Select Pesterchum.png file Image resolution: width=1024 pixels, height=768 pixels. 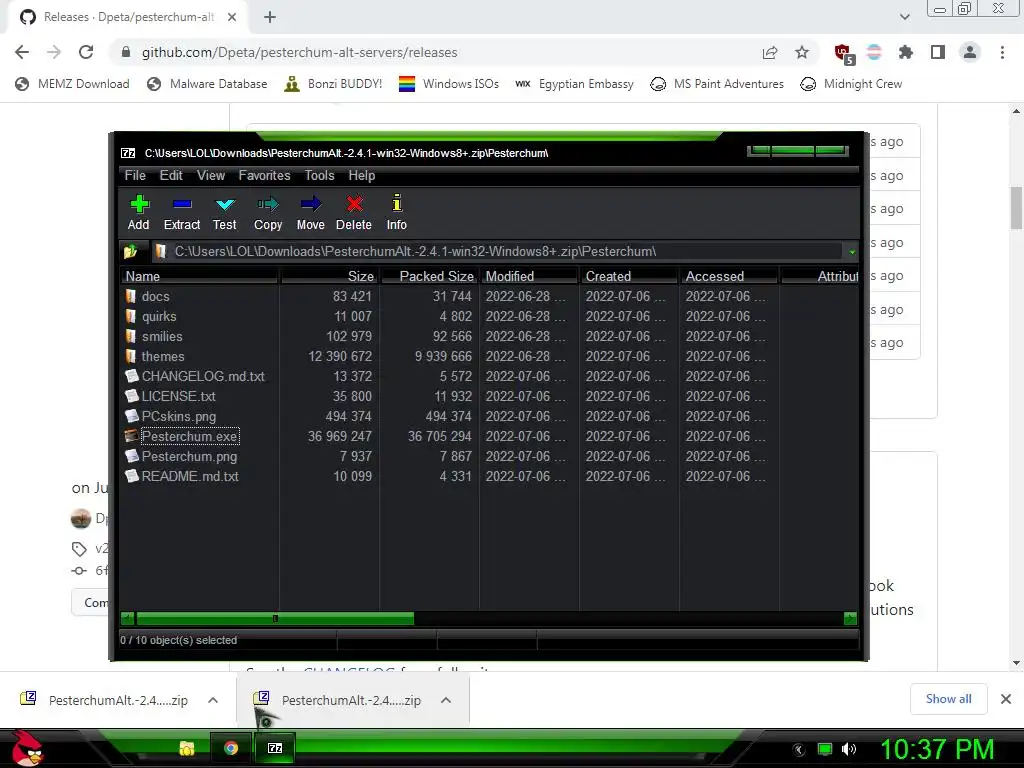(189, 456)
